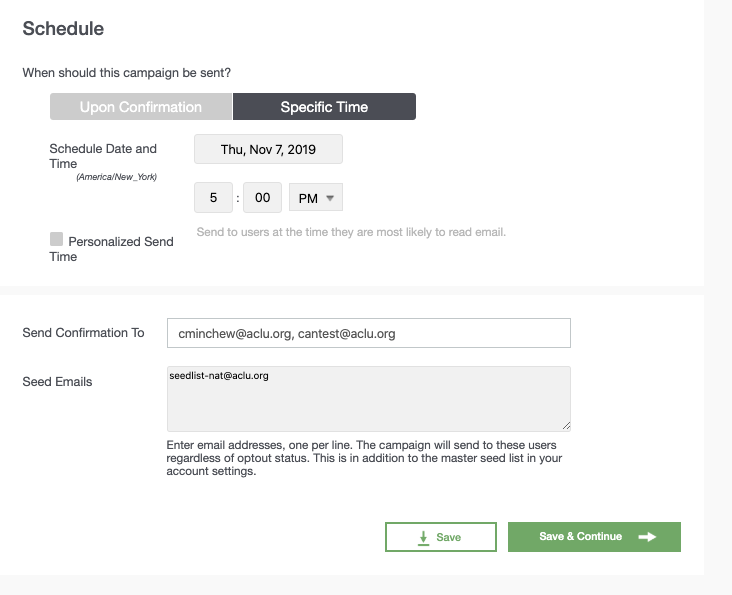
Task: Click the Save button
Action: [441, 537]
